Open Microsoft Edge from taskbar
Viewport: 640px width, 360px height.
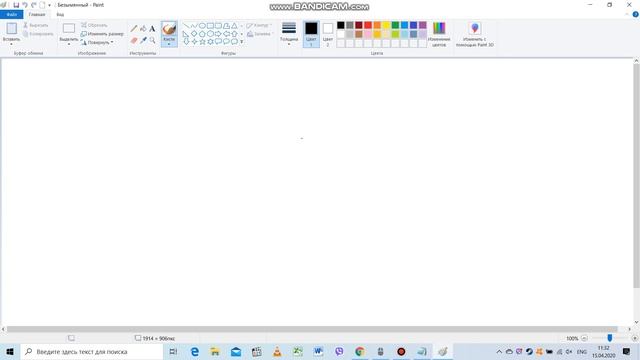tap(195, 351)
